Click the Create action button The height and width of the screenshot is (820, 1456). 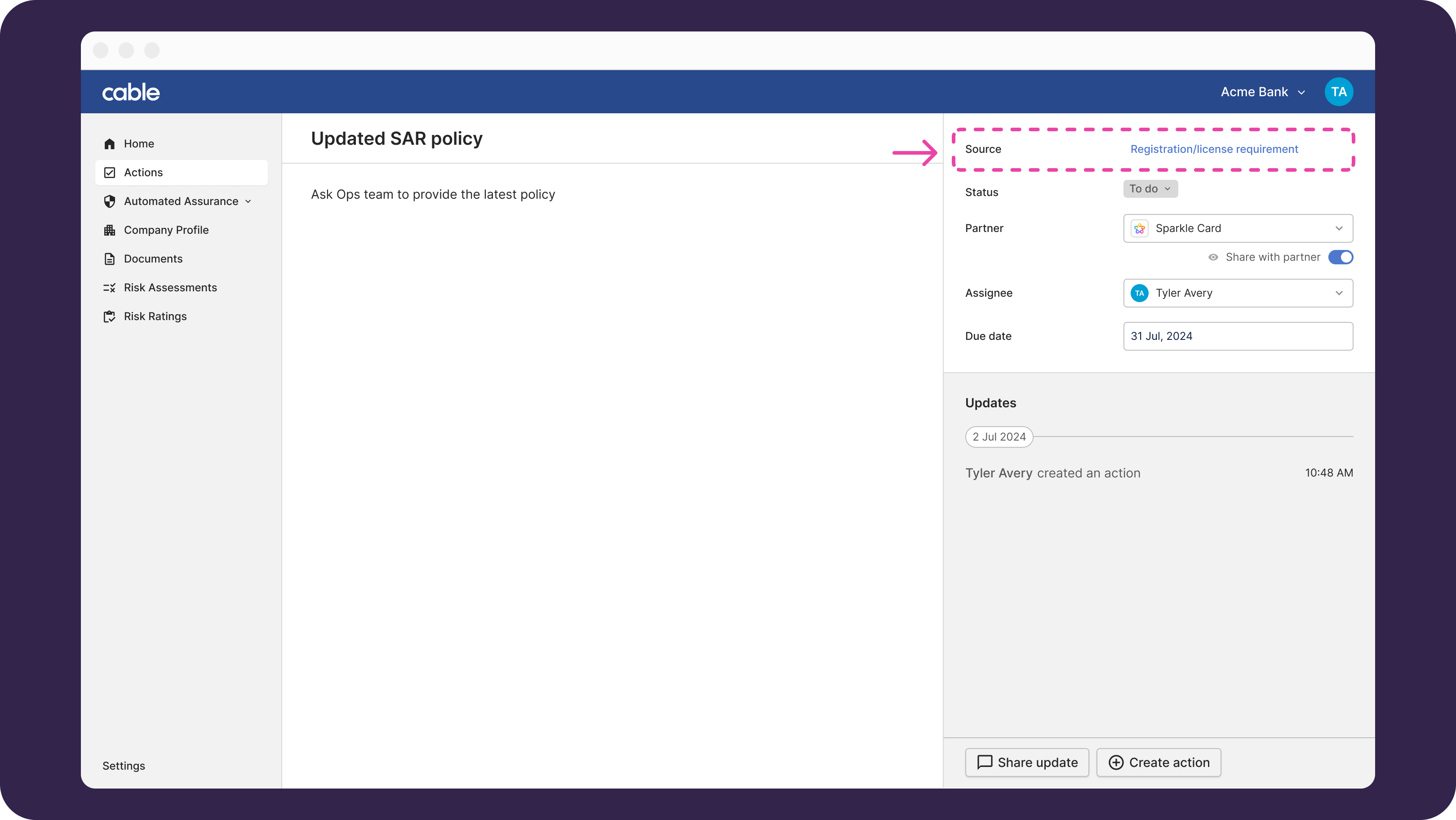click(1159, 762)
